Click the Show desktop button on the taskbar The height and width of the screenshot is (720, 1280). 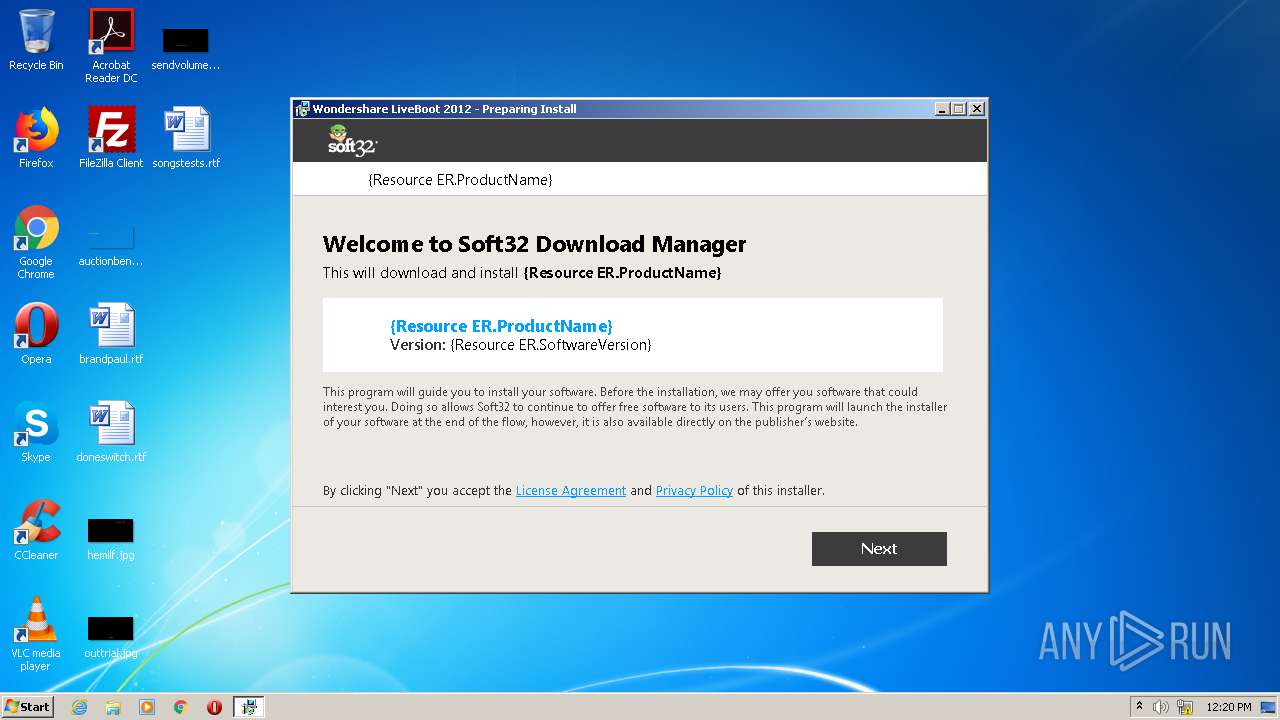(x=1269, y=707)
